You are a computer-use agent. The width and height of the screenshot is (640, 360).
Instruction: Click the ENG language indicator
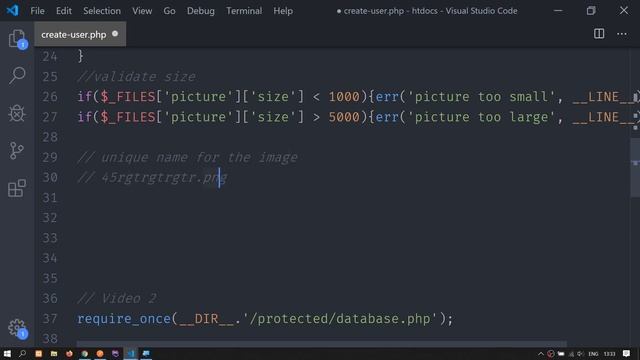click(x=593, y=354)
